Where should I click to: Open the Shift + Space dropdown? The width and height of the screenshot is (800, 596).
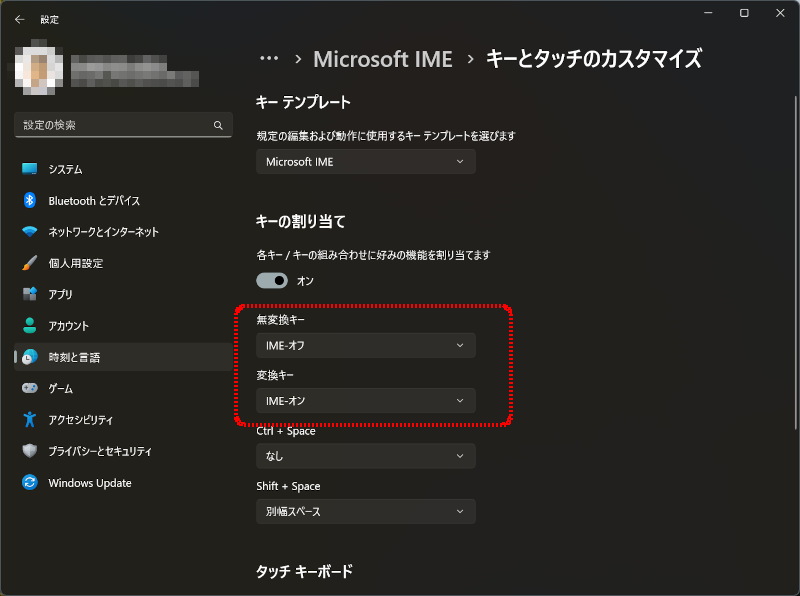[366, 511]
